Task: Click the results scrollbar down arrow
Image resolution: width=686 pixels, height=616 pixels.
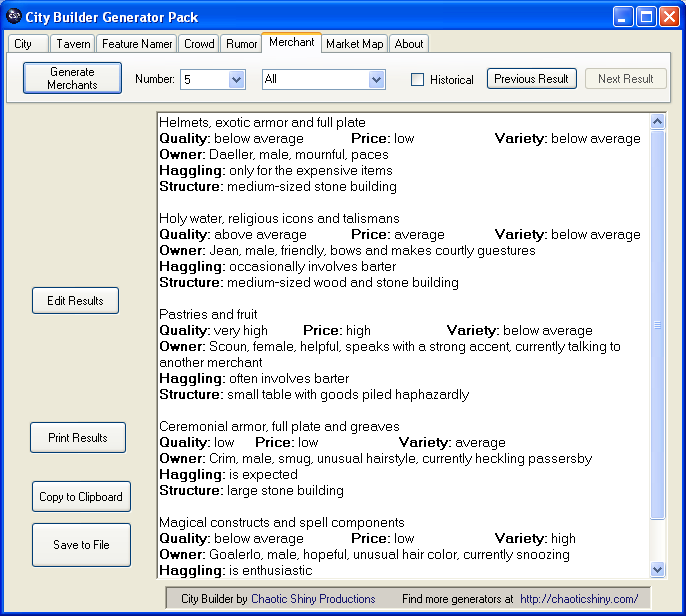Action: (657, 569)
